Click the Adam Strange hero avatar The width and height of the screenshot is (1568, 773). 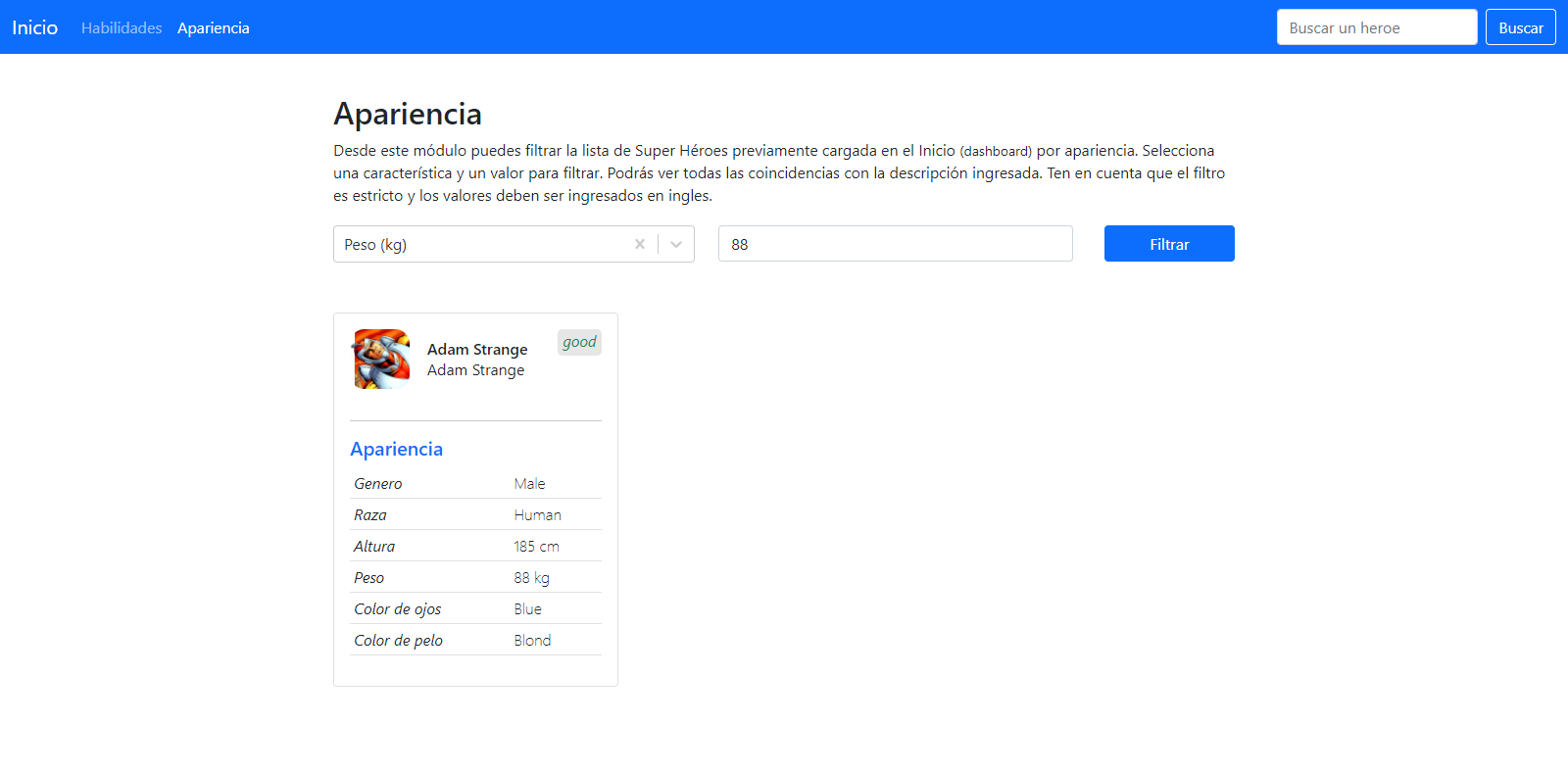pyautogui.click(x=382, y=360)
